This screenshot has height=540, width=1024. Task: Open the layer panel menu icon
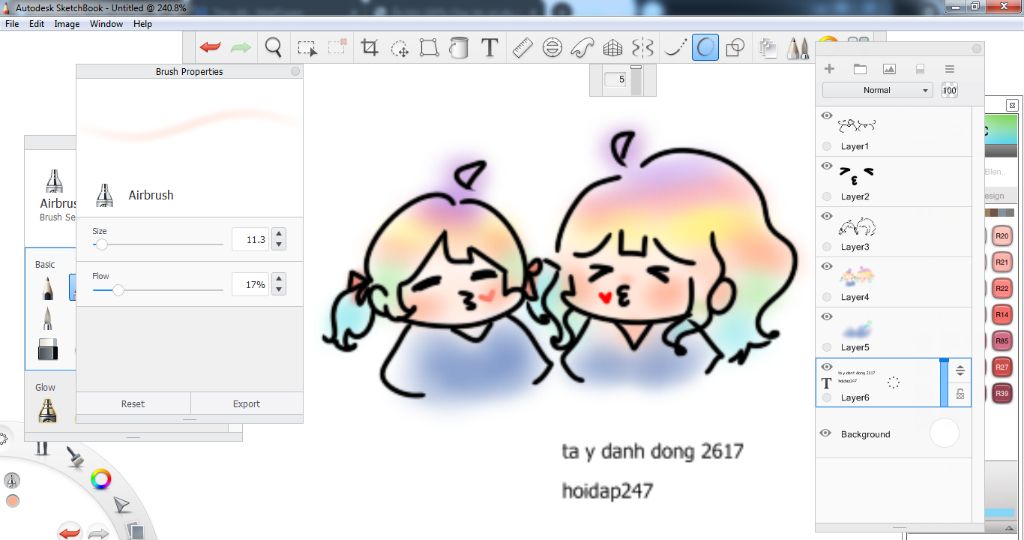point(950,69)
